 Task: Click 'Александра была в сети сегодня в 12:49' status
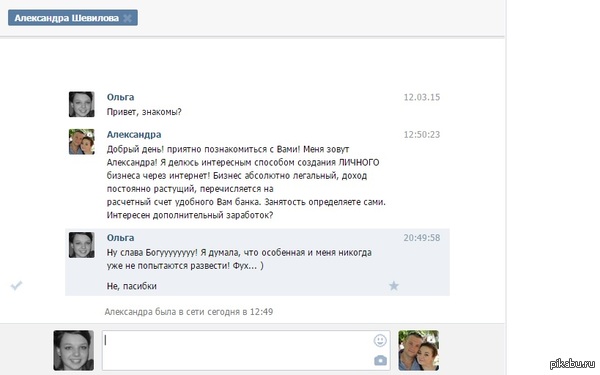tap(189, 311)
